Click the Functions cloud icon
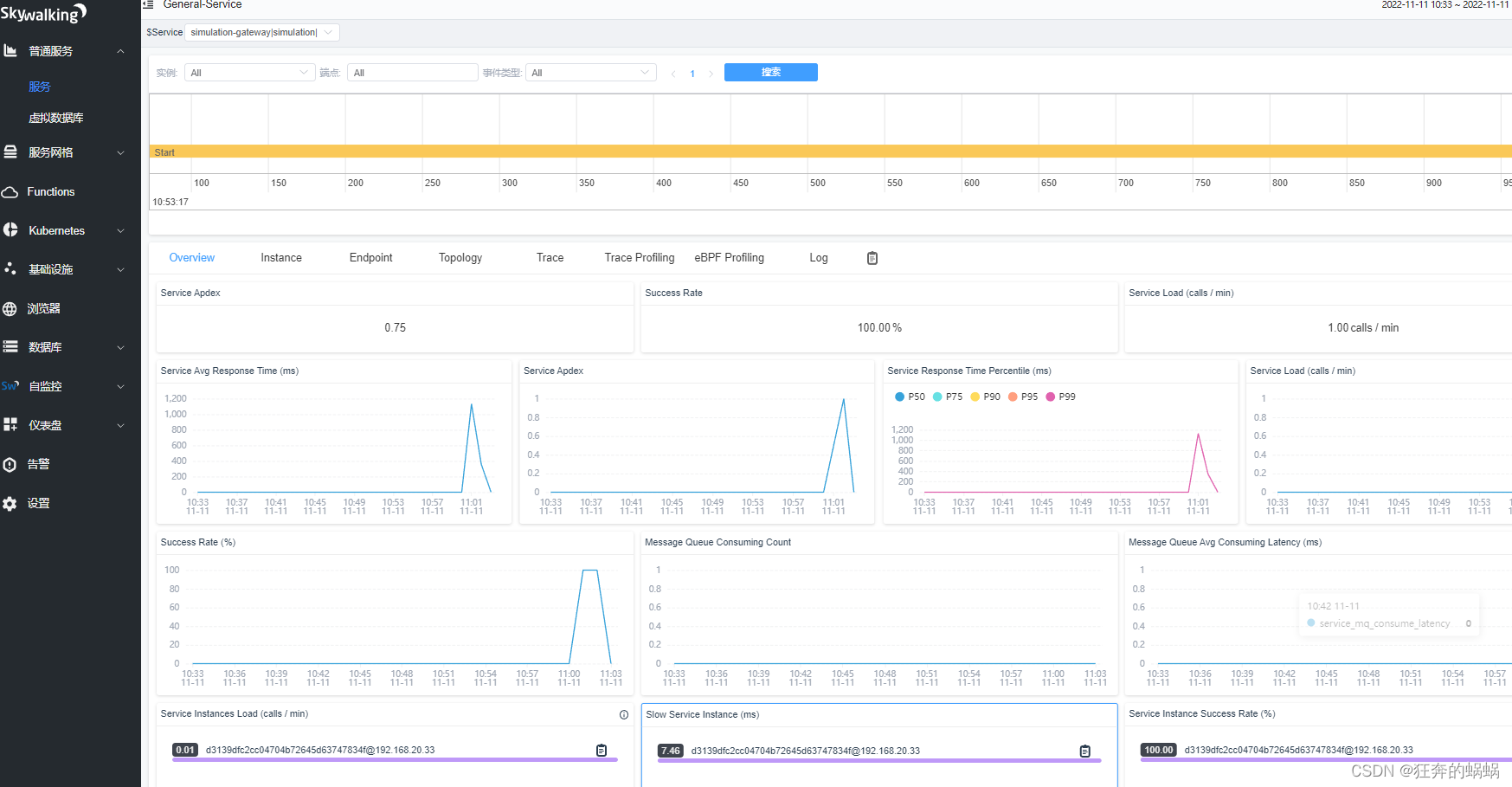Screen dimensions: 1512x787 point(10,192)
